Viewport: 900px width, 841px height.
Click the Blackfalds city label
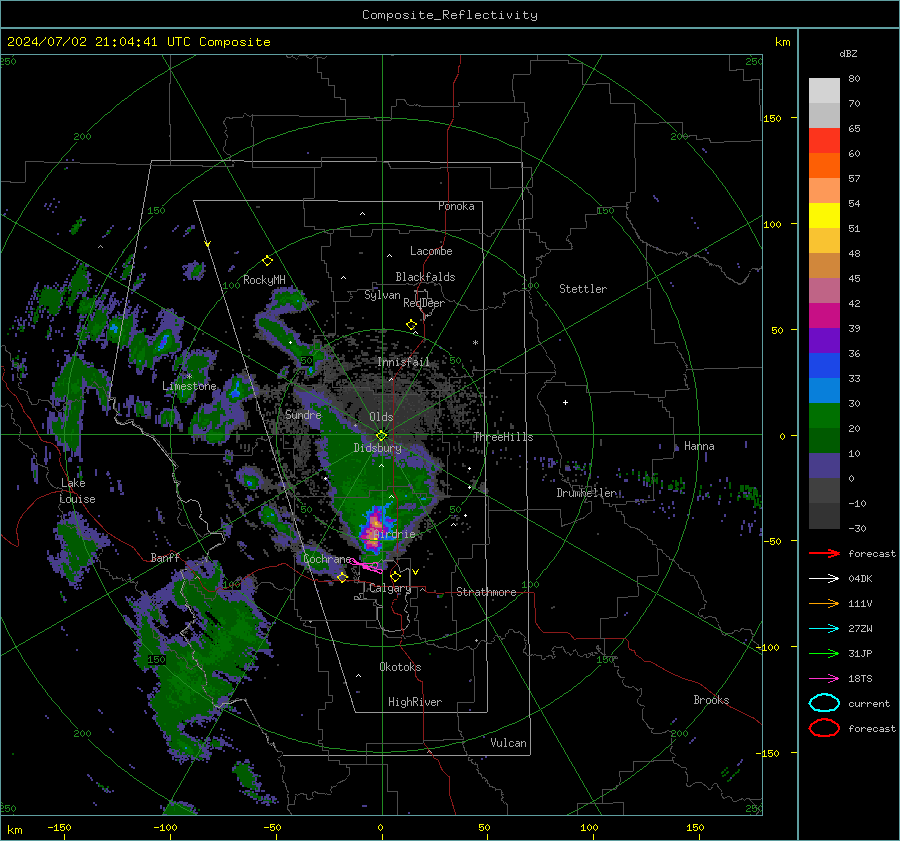tap(425, 277)
